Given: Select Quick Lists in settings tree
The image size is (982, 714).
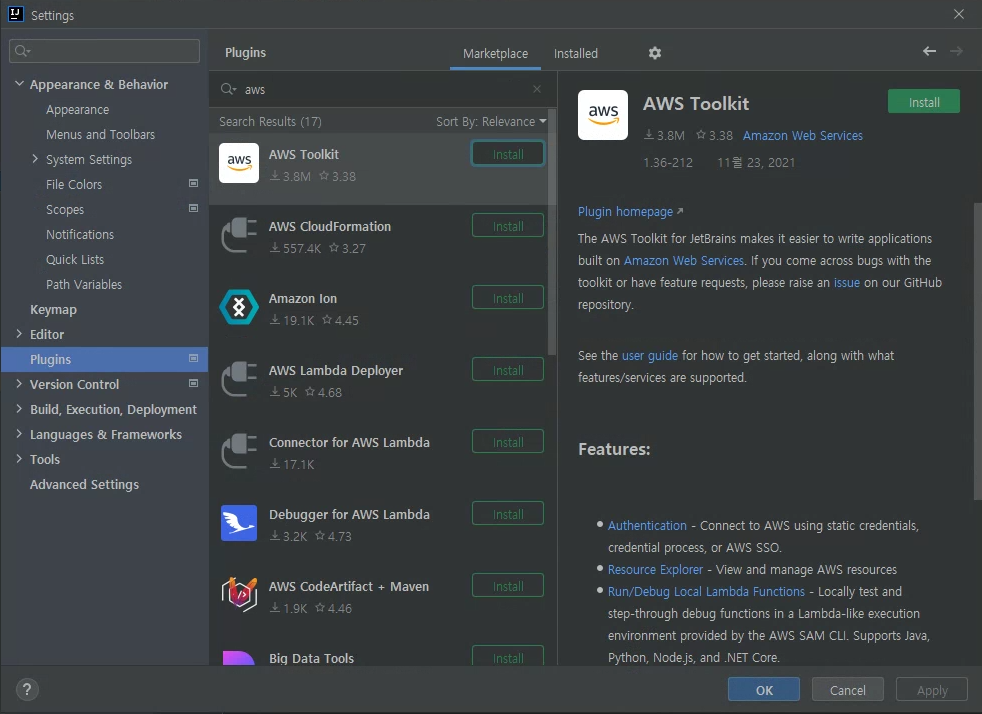Looking at the screenshot, I should point(75,259).
